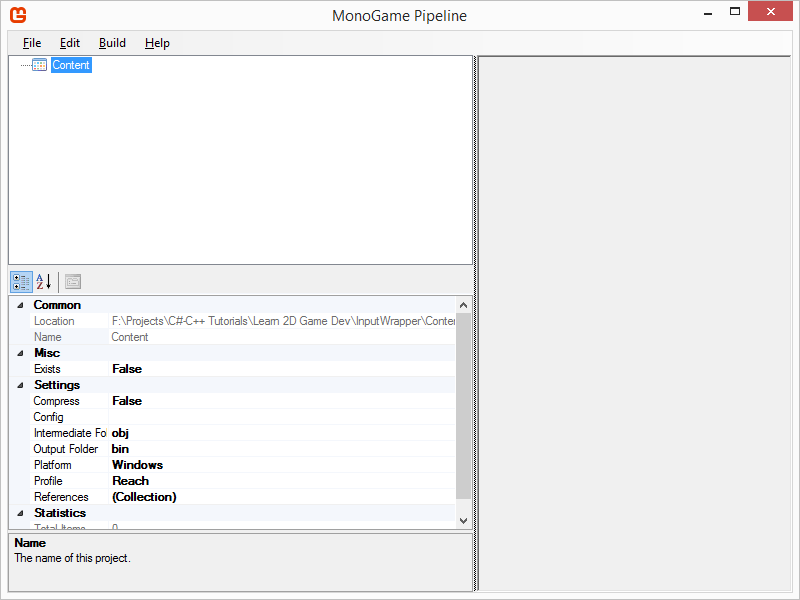
Task: Click the Settings category header text
Action: (x=57, y=385)
